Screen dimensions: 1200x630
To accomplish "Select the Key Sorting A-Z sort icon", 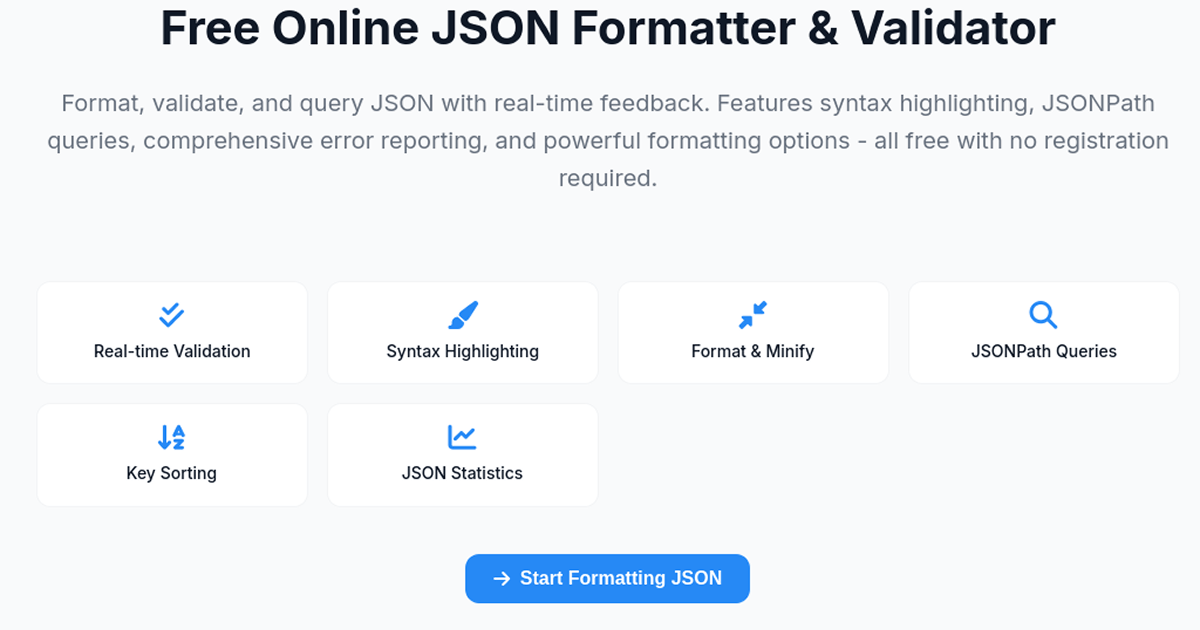I will pyautogui.click(x=170, y=437).
